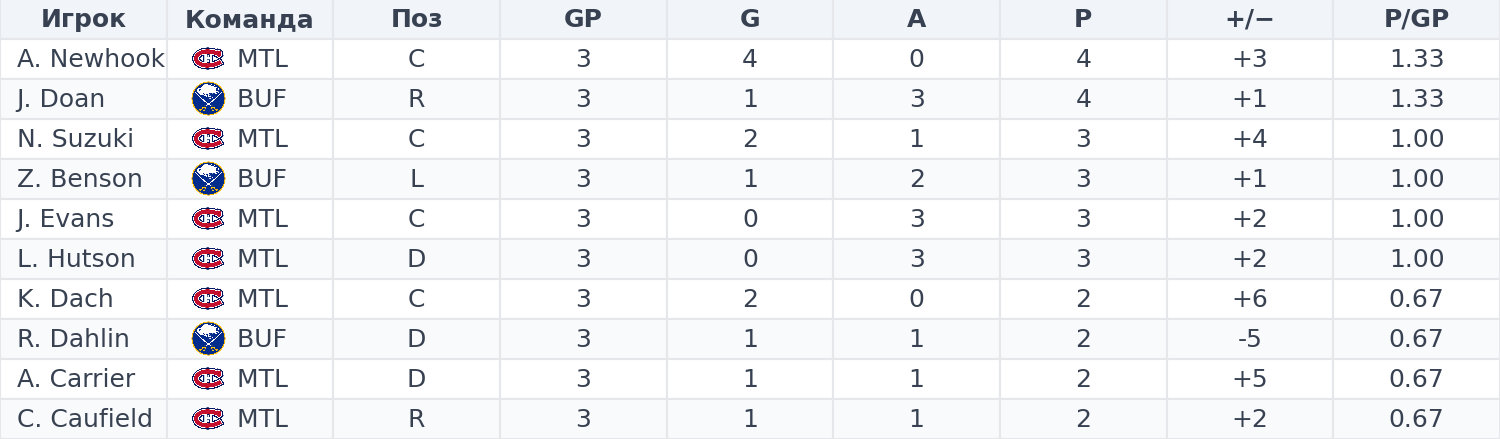Sort players by the G column header

[750, 19]
